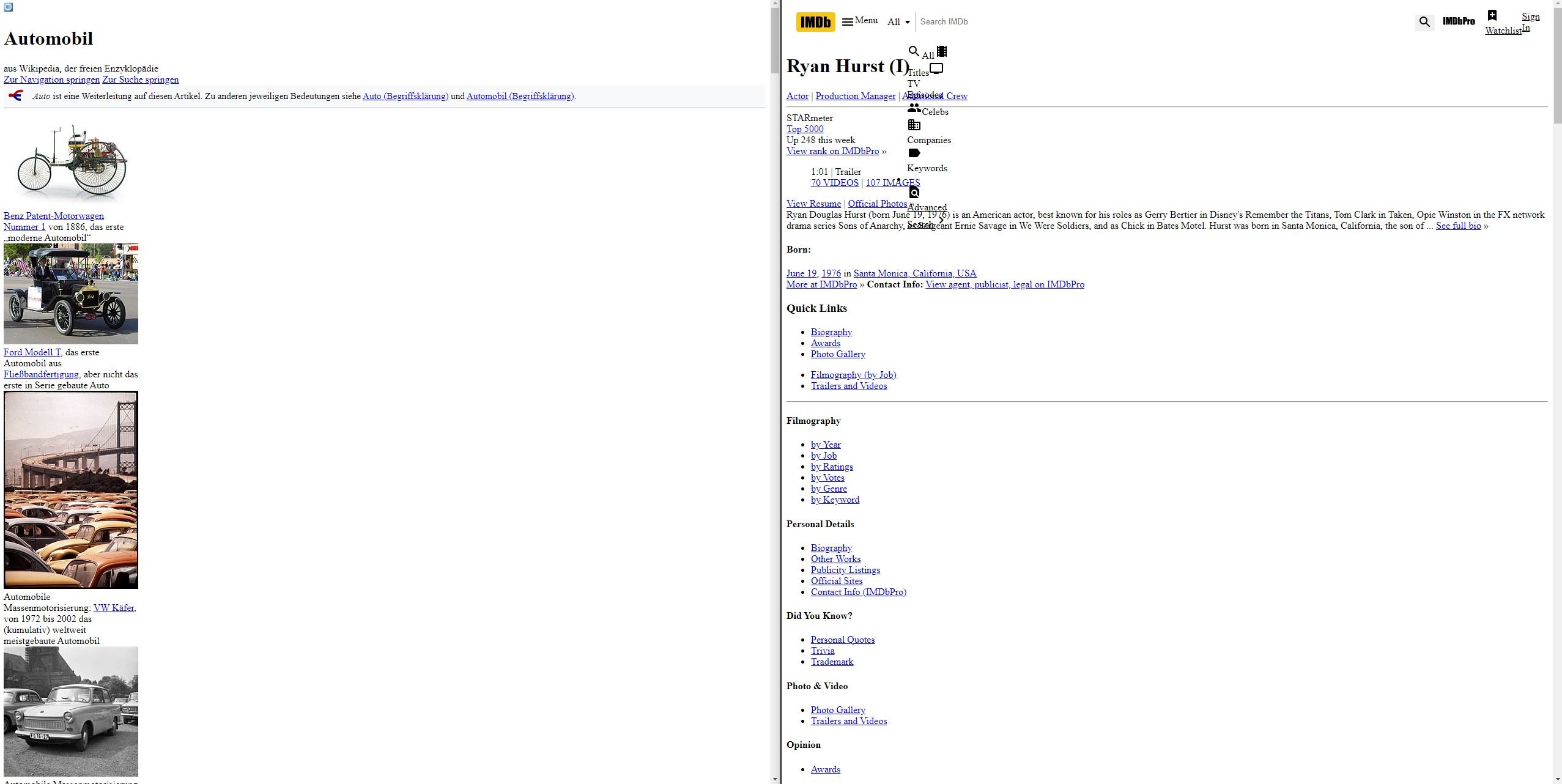This screenshot has height=784, width=1562.
Task: Click the redirect arrow icon in Auto notice
Action: click(16, 95)
